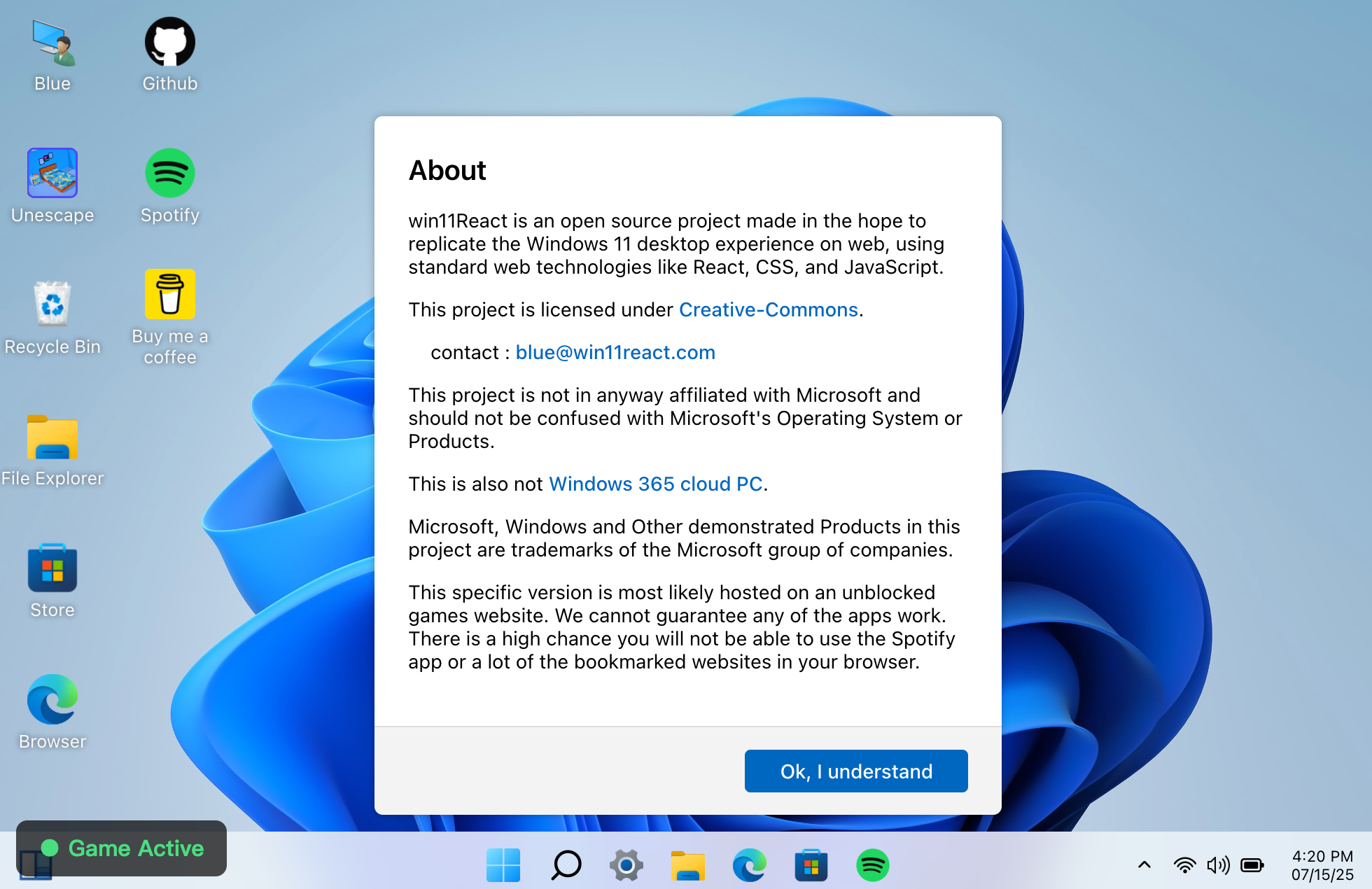The width and height of the screenshot is (1372, 889).
Task: Show hidden tray icons chevron
Action: [x=1144, y=865]
